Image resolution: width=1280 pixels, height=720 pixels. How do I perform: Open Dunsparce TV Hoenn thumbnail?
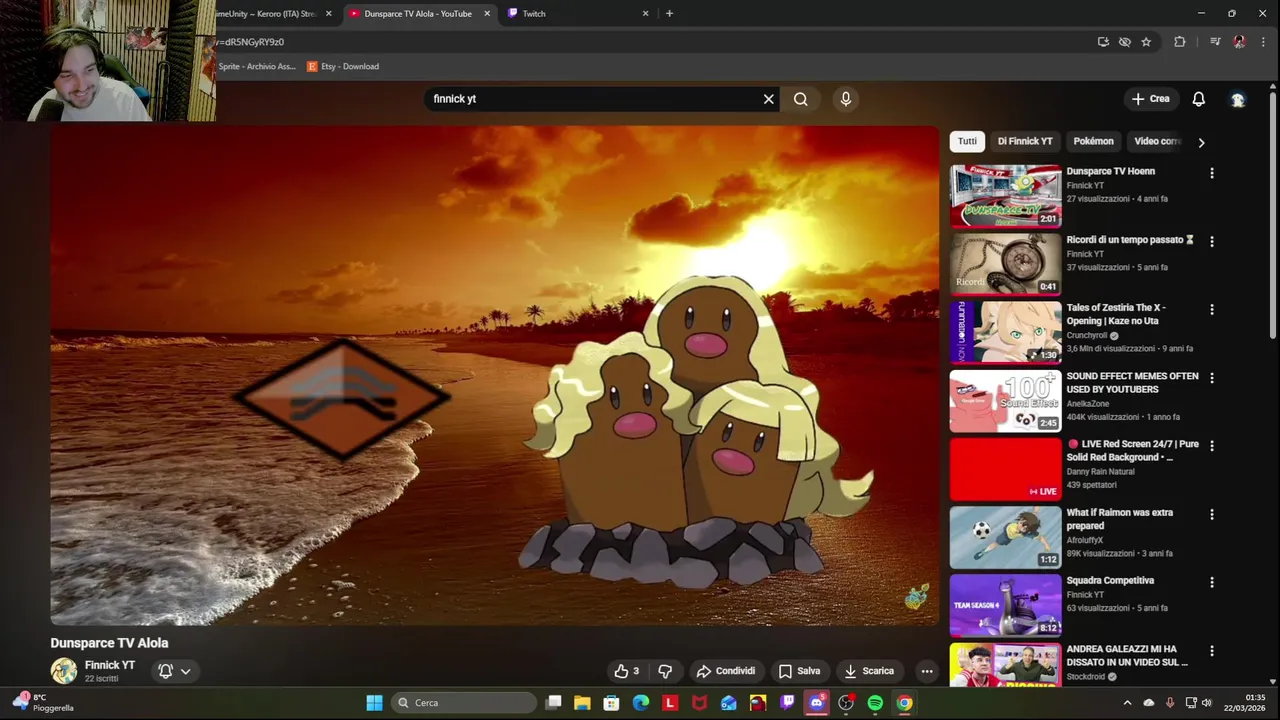pyautogui.click(x=1005, y=196)
